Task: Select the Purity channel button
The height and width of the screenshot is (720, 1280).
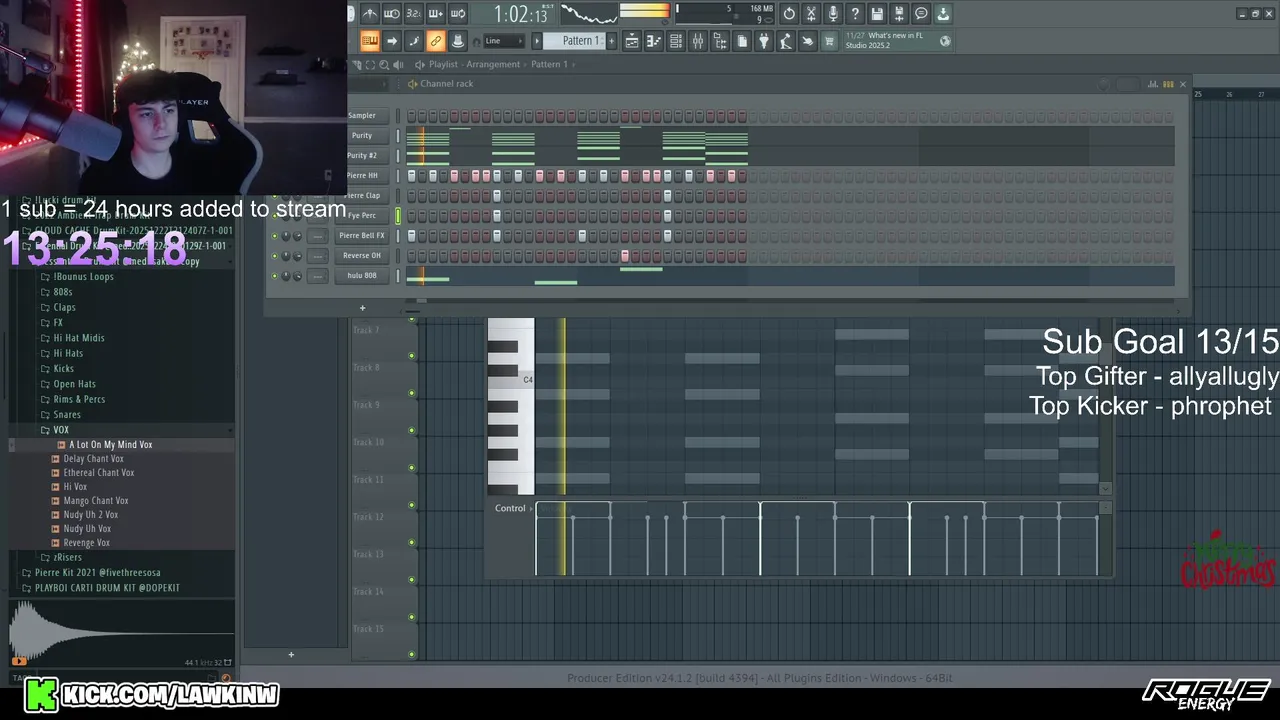Action: 362,135
